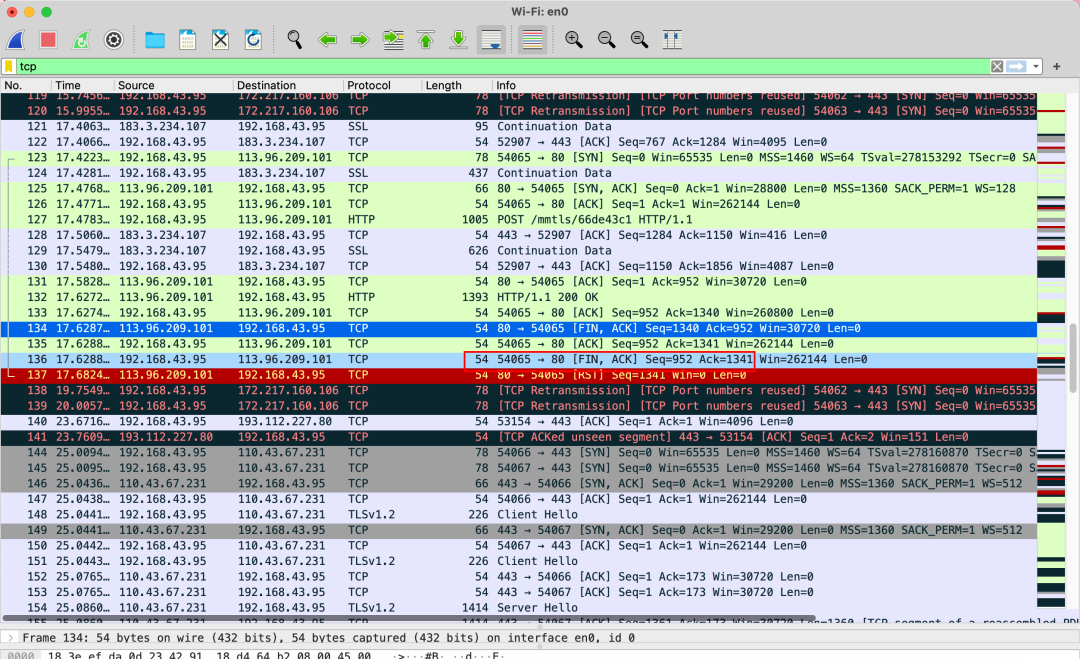Open capture options gear
Screen dimensions: 1080x659
tap(114, 40)
